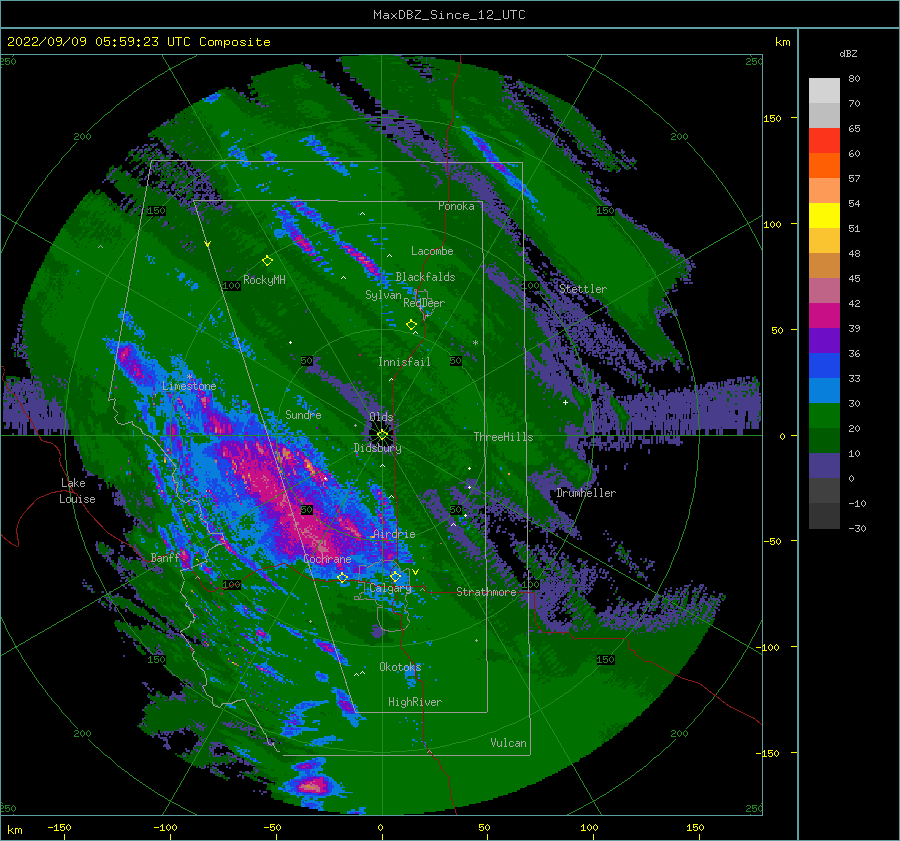Click the Sylvan label
Viewport: 900px width, 841px height.
coord(383,295)
